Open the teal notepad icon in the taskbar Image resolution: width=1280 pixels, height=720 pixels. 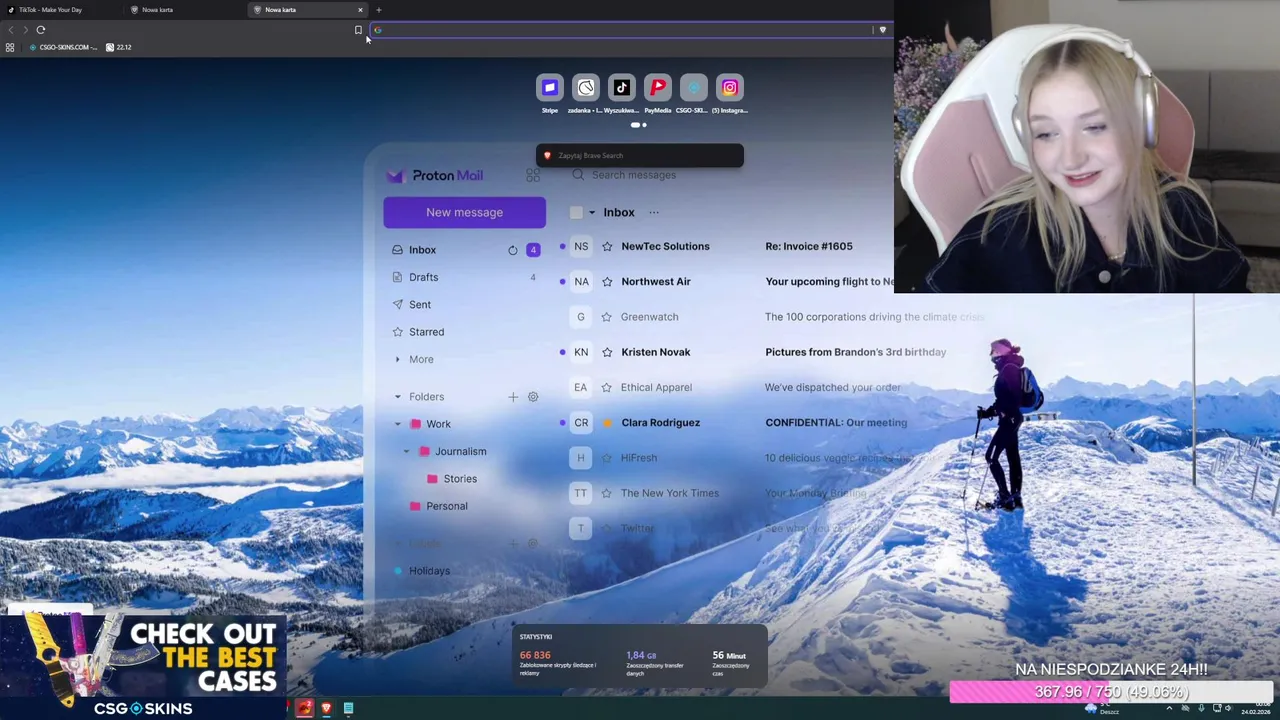348,708
